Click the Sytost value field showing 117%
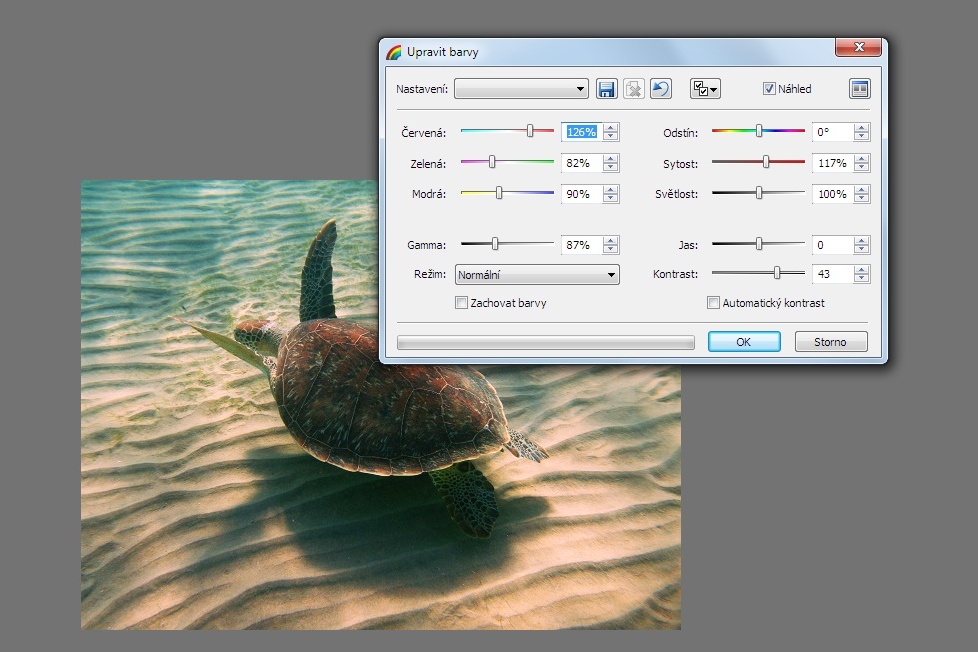 pyautogui.click(x=831, y=163)
